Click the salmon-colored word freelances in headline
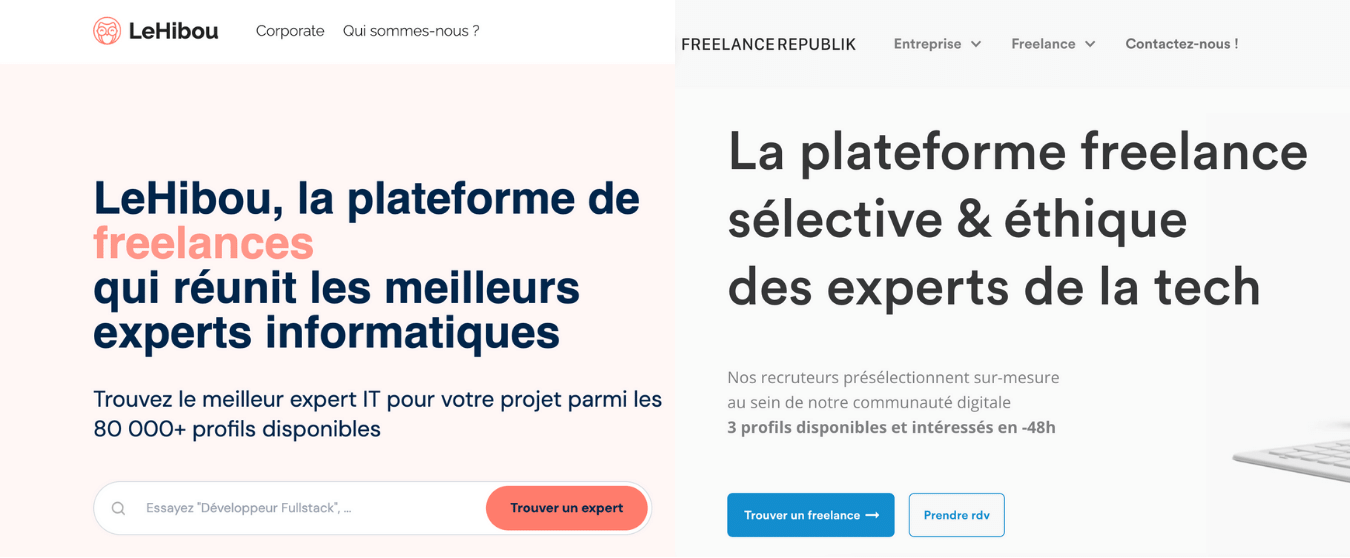The image size is (1350, 558). coord(203,243)
